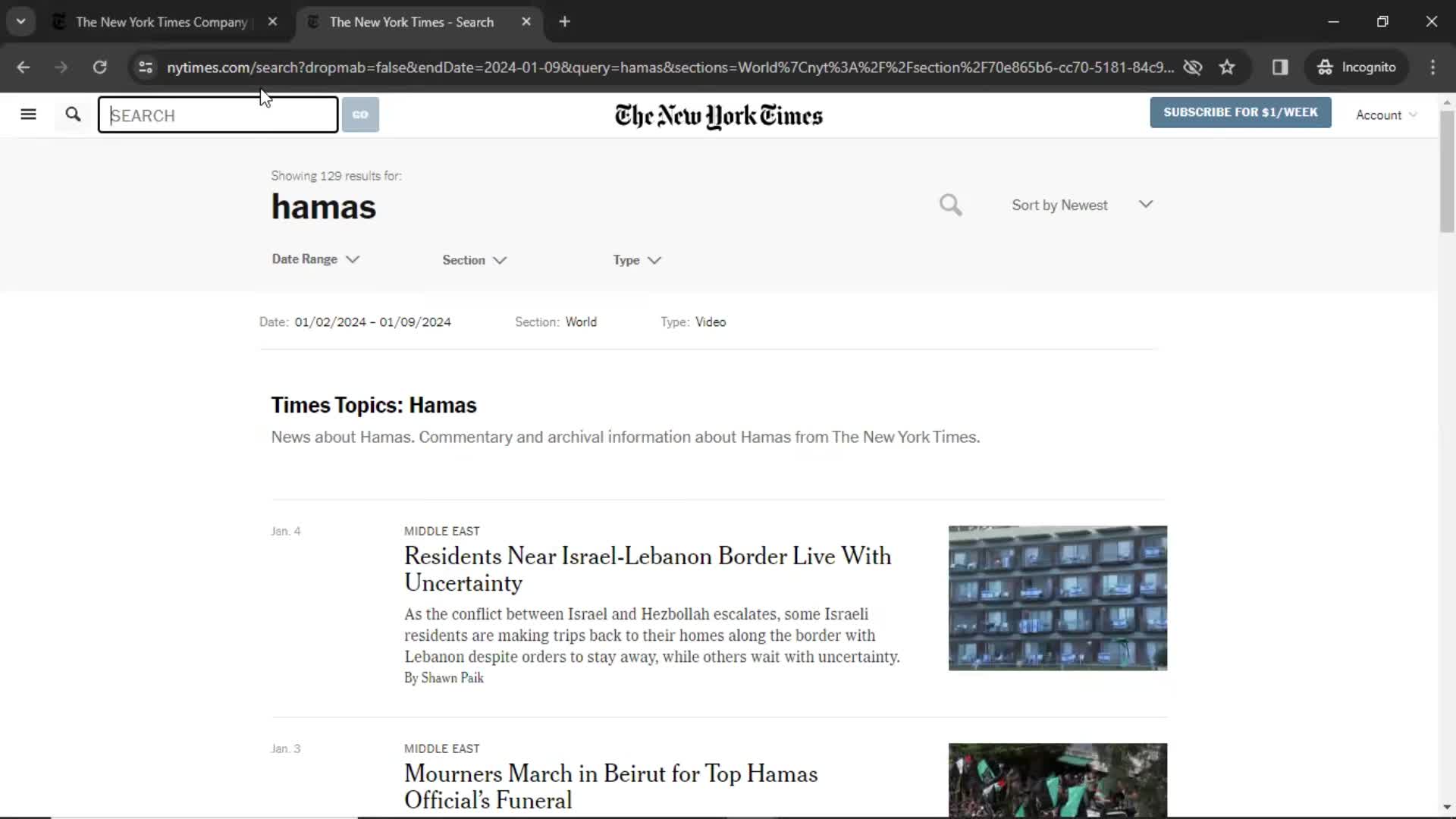The height and width of the screenshot is (819, 1456).
Task: Toggle the Type filter expander
Action: 636,260
